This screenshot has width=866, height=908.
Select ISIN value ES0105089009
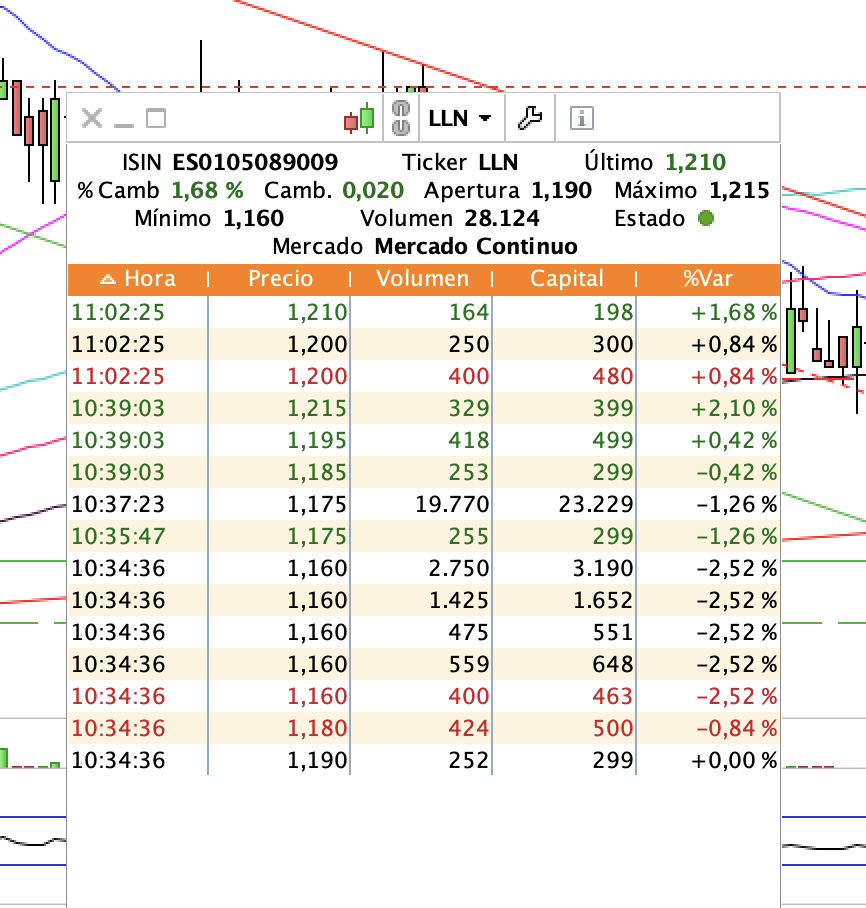[x=255, y=162]
